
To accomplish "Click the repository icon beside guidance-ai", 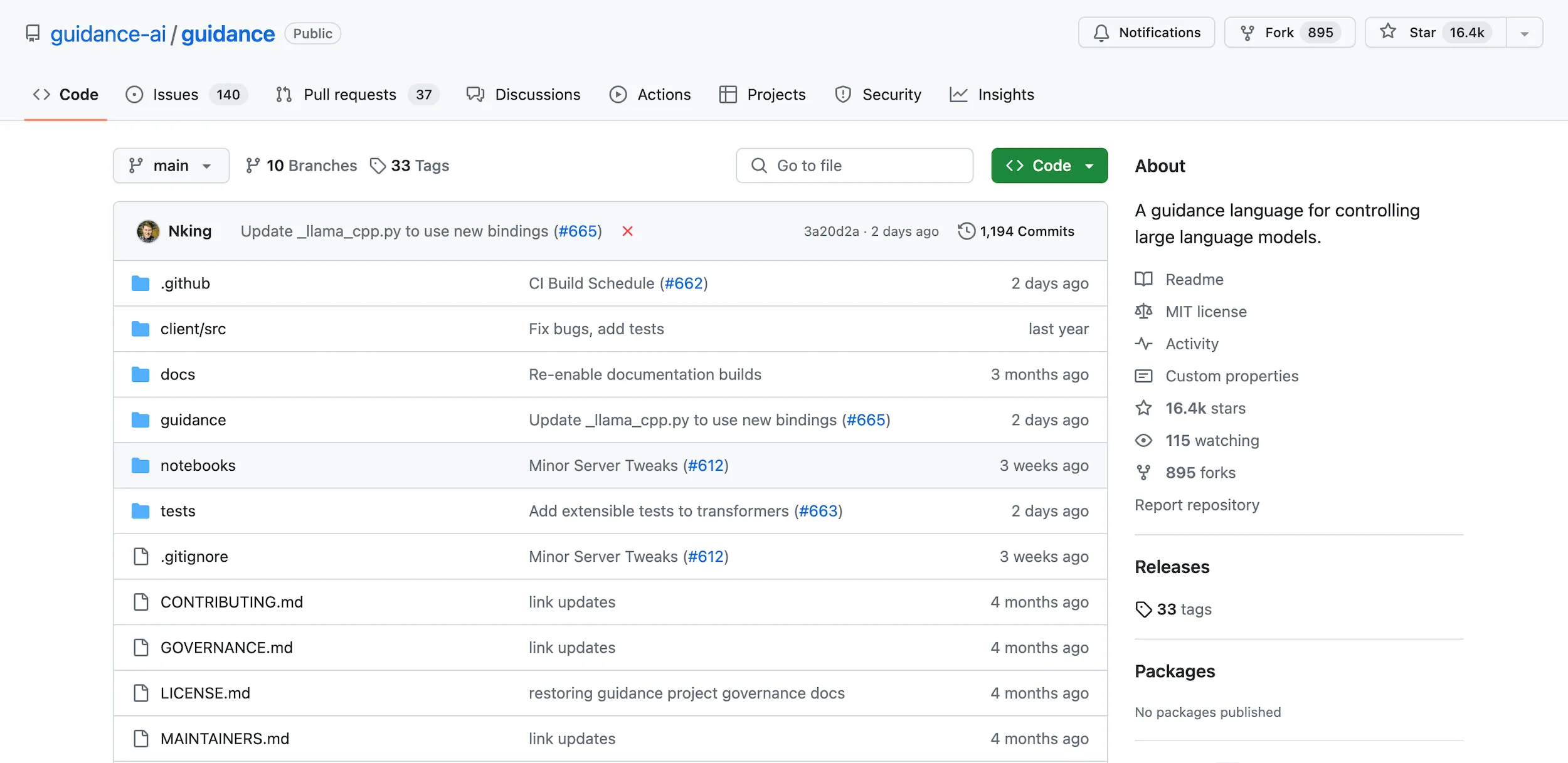I will 33,33.
